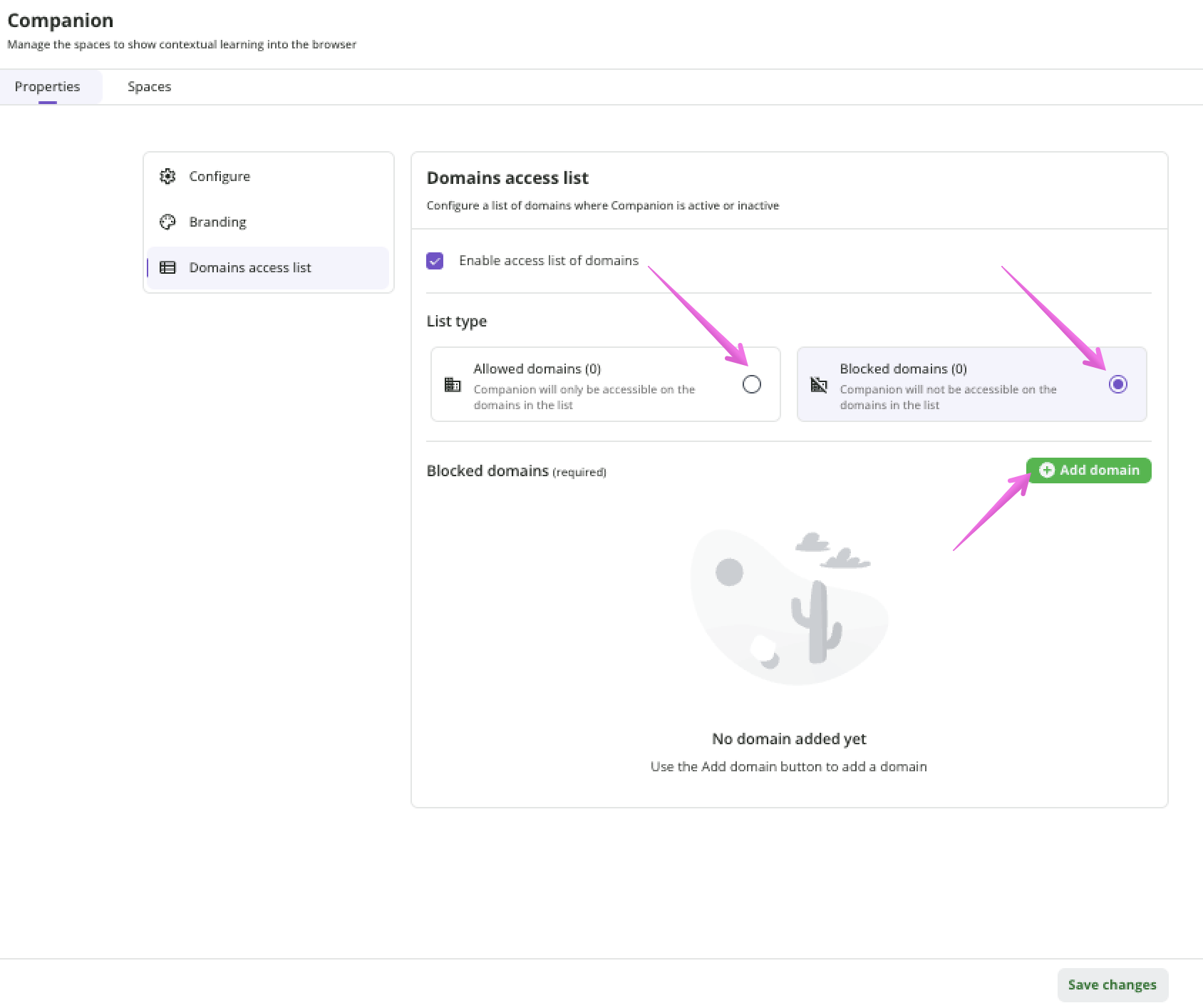Select the Blocked domains radio button
This screenshot has height=1008, width=1203.
(x=1117, y=384)
